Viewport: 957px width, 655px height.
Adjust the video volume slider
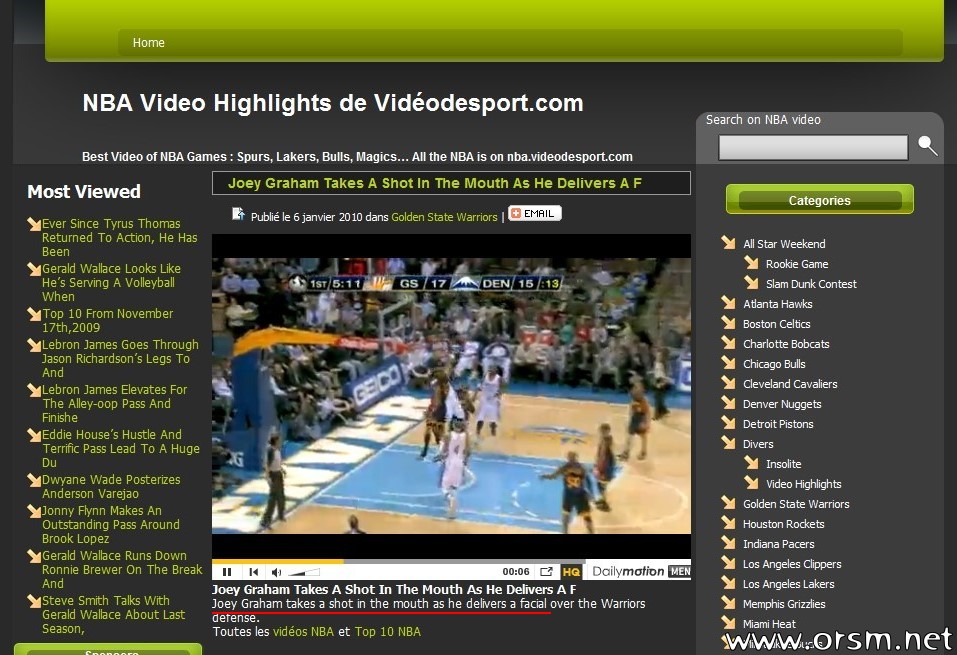point(304,572)
